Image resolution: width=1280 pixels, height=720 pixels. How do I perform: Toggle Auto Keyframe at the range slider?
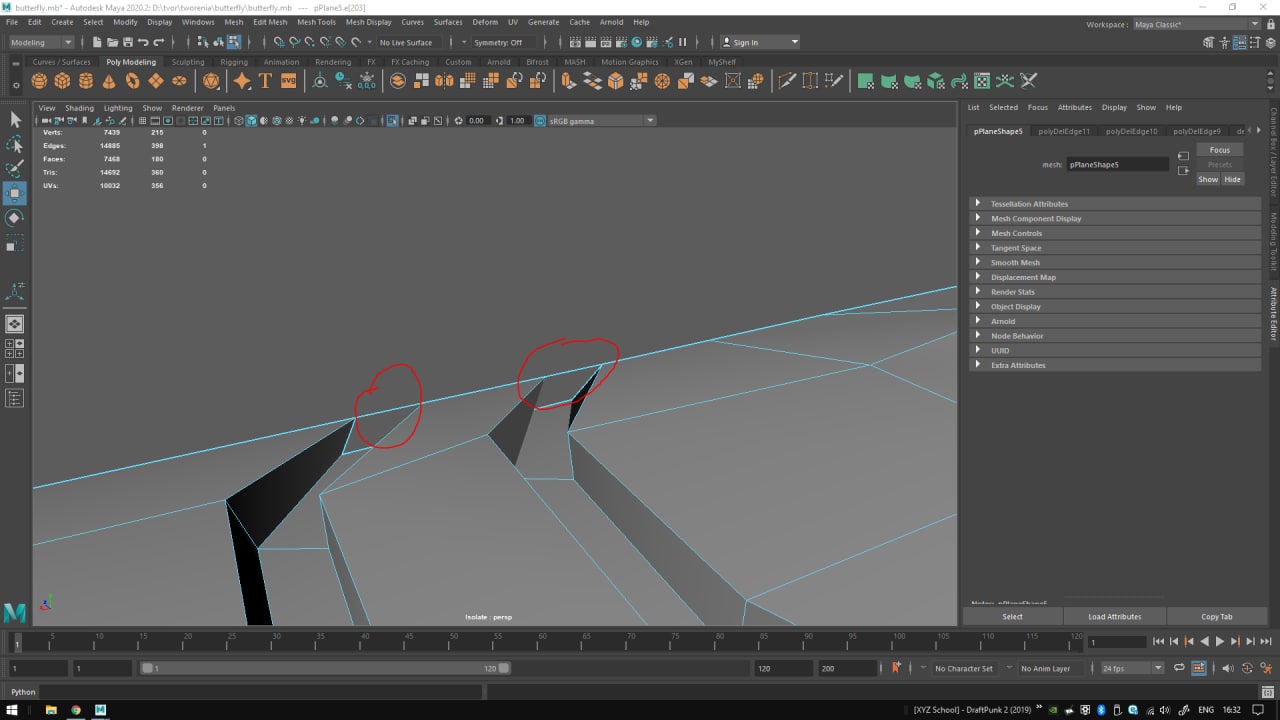point(896,668)
